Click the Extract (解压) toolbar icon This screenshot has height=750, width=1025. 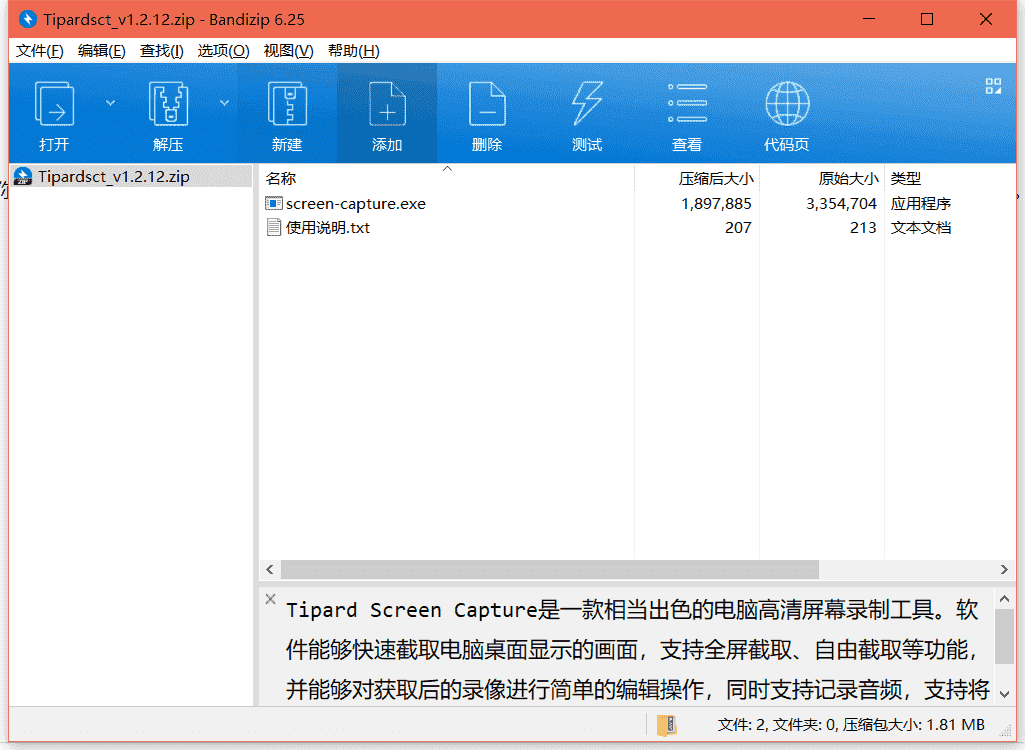pyautogui.click(x=168, y=104)
